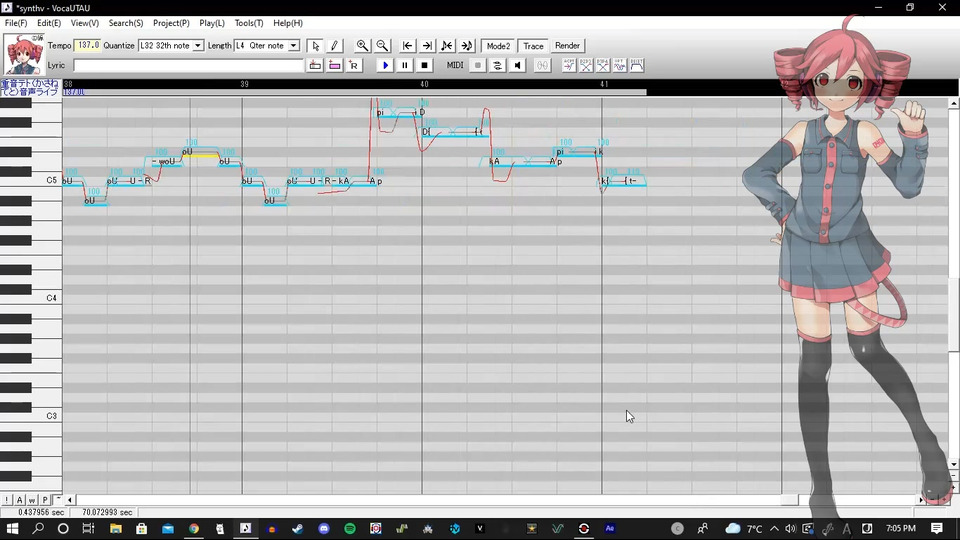This screenshot has height=540, width=960.
Task: Click the Teto singer avatar icon
Action: tap(23, 54)
